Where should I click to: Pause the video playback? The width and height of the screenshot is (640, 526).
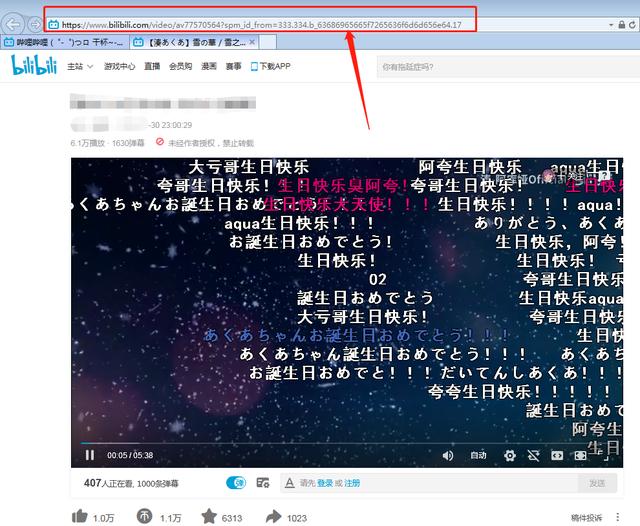[x=90, y=455]
